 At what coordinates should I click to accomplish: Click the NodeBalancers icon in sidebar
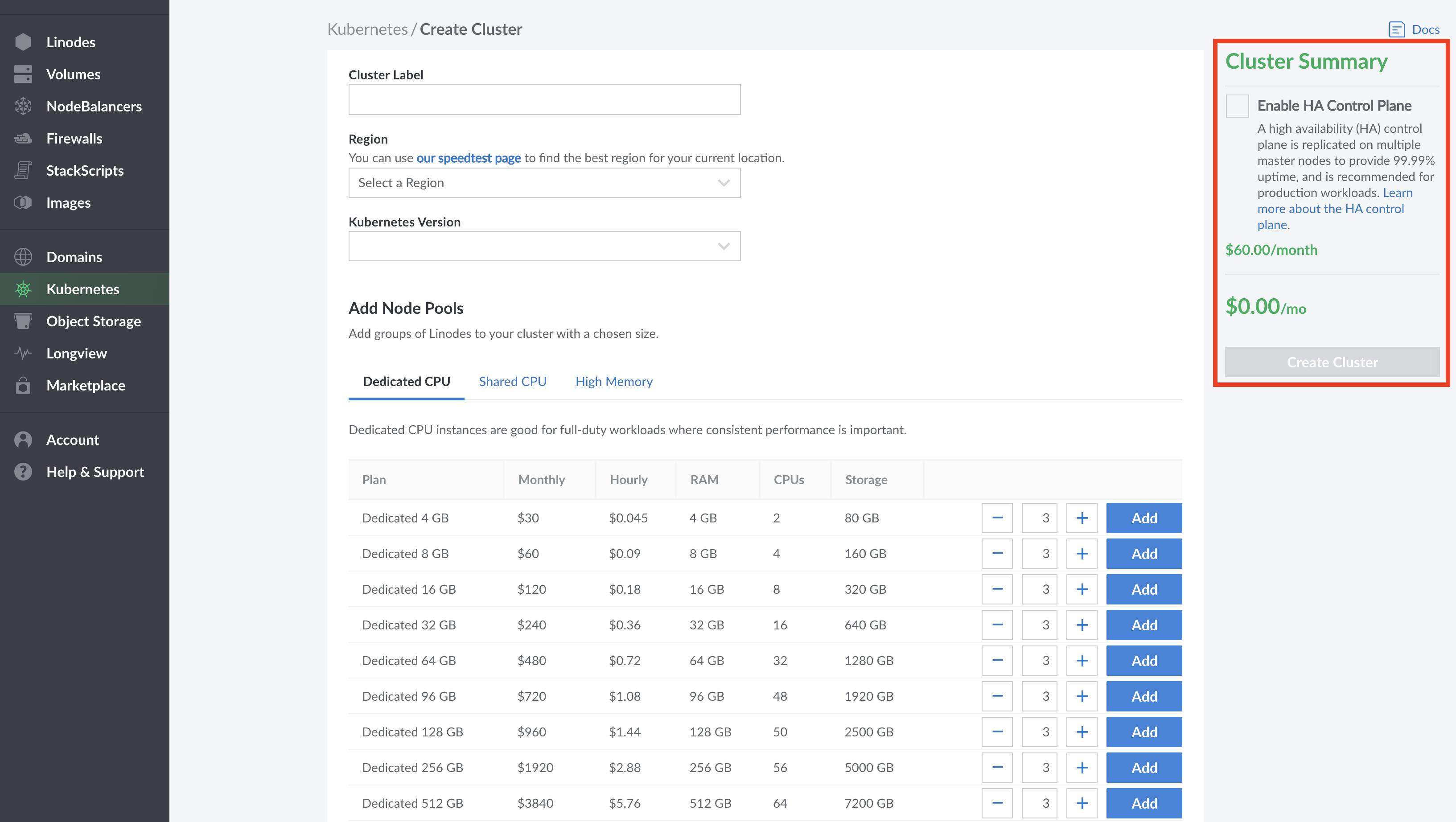pyautogui.click(x=23, y=106)
